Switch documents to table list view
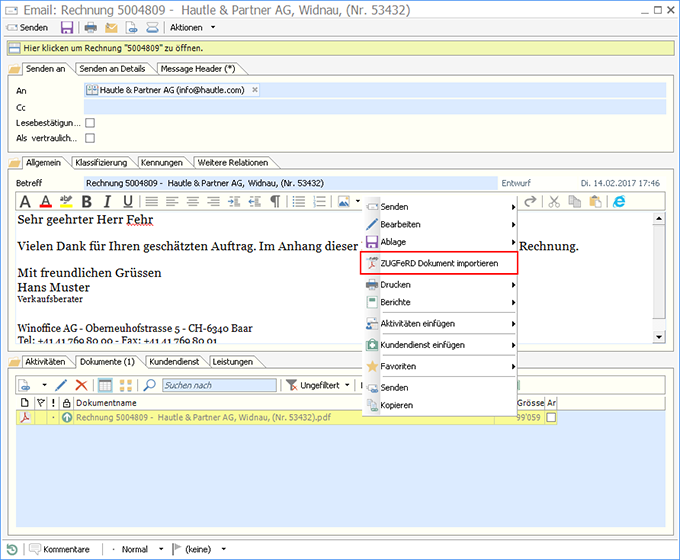The height and width of the screenshot is (560, 680). [x=105, y=385]
